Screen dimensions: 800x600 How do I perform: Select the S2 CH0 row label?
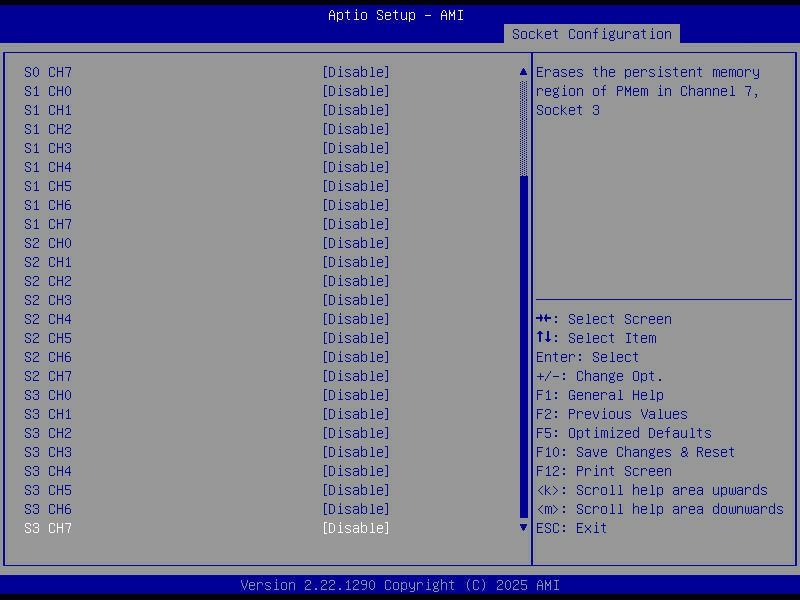coord(48,243)
